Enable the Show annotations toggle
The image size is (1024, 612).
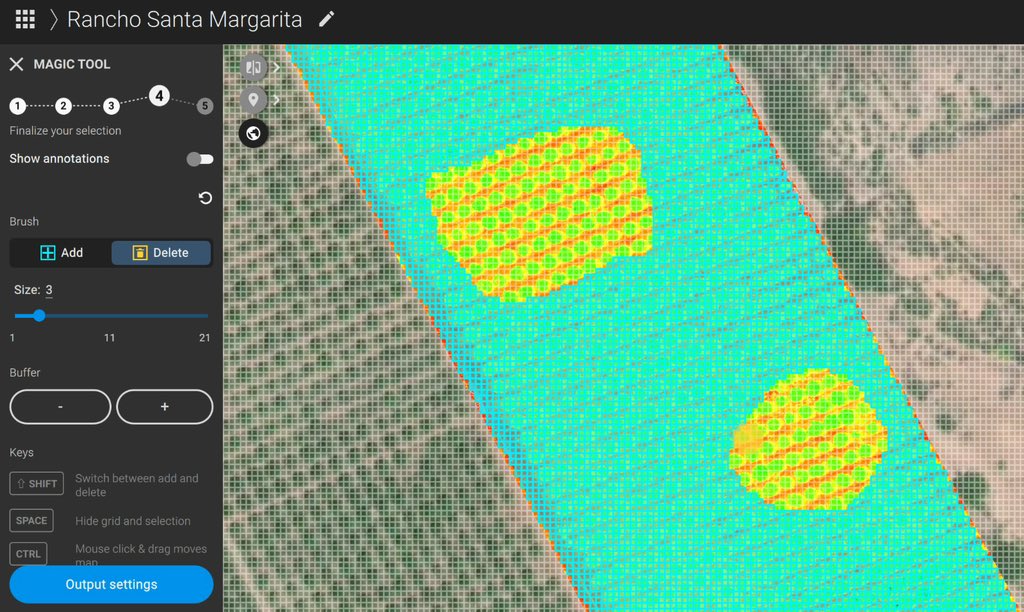click(x=198, y=158)
